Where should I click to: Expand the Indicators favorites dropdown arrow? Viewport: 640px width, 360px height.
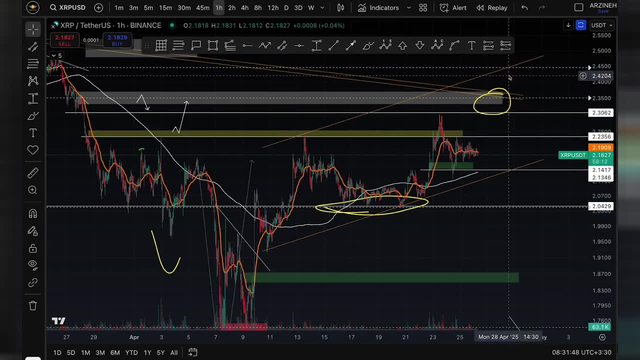click(x=409, y=8)
